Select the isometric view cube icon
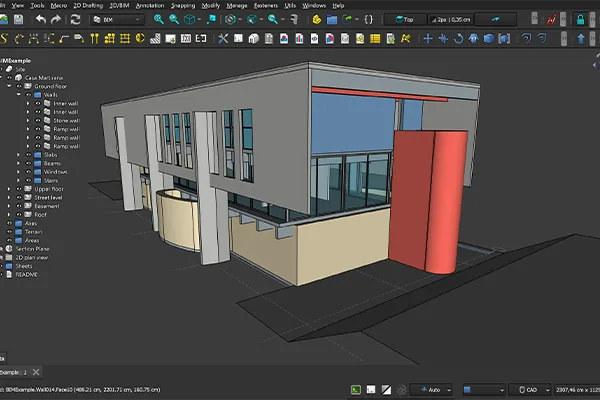The height and width of the screenshot is (400, 600). [189, 19]
